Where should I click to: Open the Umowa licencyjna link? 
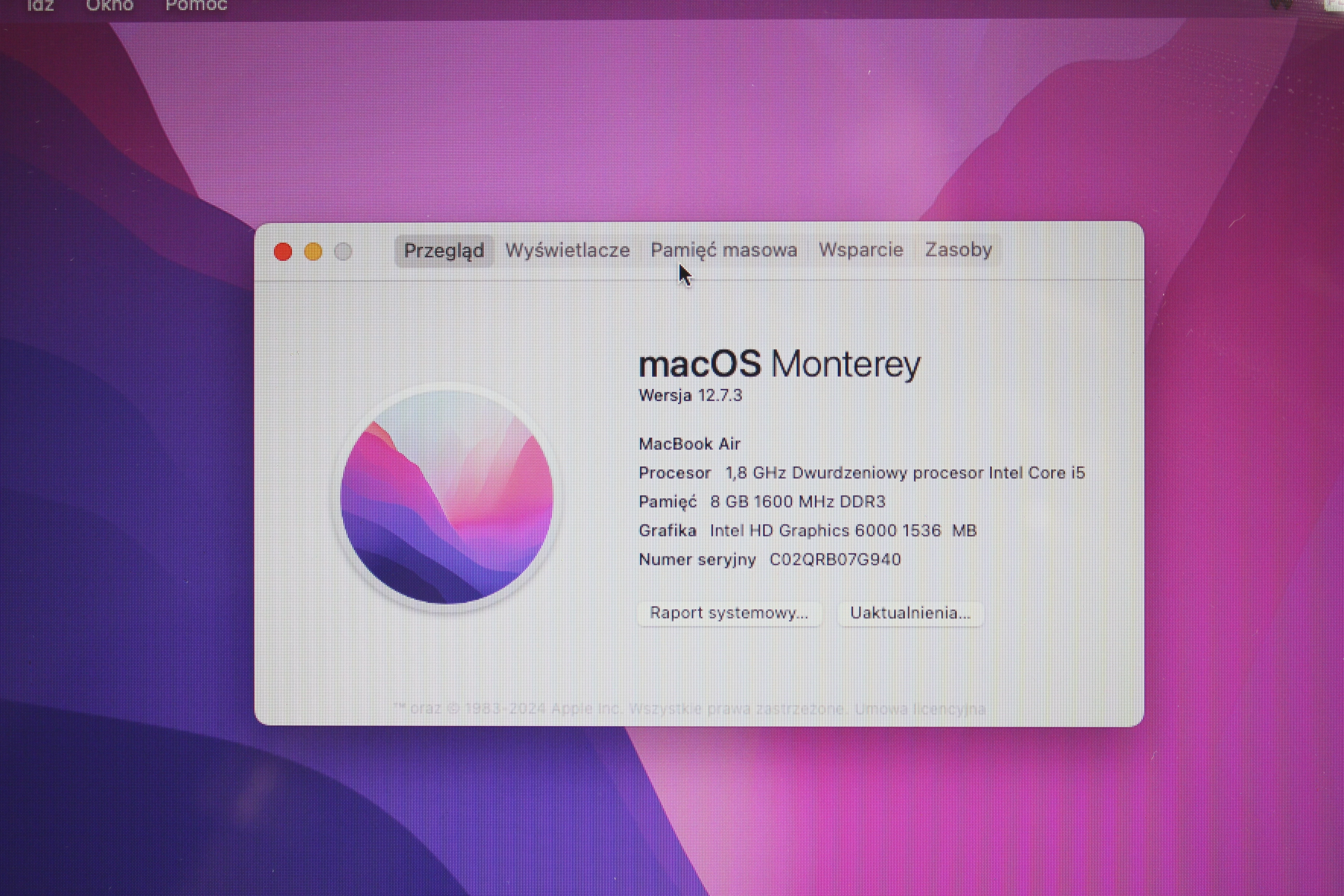pos(920,709)
